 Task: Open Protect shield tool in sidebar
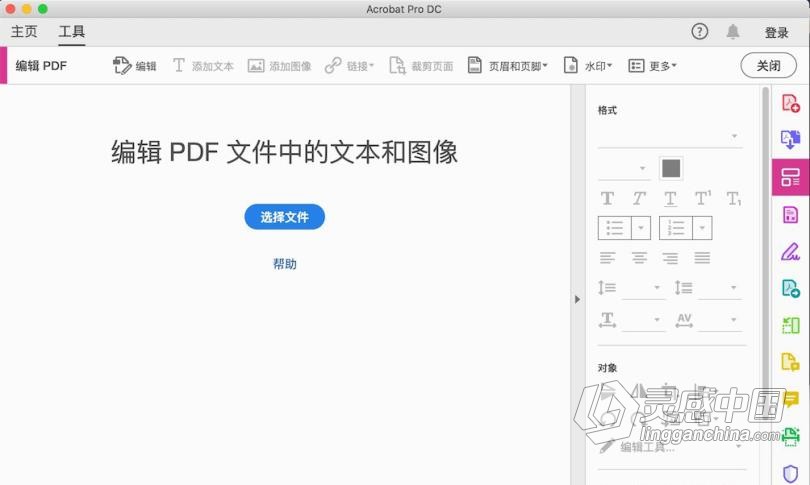pos(790,474)
